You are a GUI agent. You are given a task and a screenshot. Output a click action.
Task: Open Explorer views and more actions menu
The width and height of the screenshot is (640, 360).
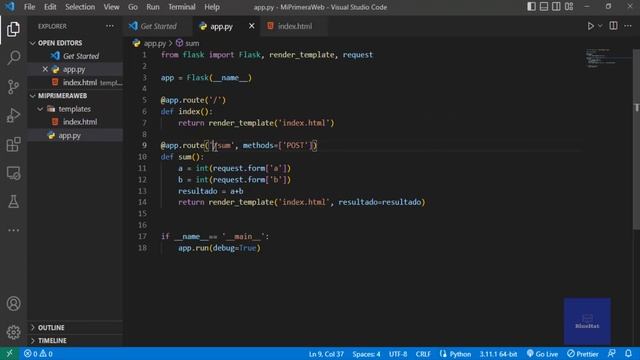(x=110, y=26)
